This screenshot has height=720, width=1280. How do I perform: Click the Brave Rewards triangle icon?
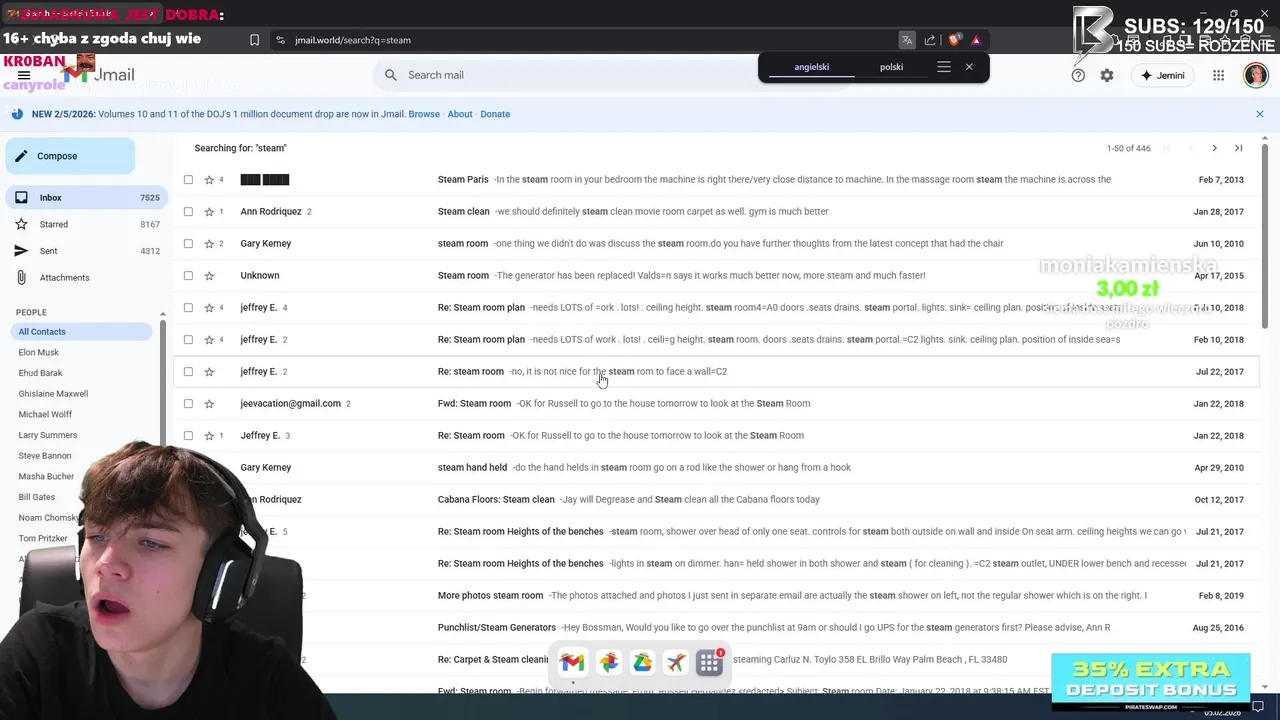976,40
